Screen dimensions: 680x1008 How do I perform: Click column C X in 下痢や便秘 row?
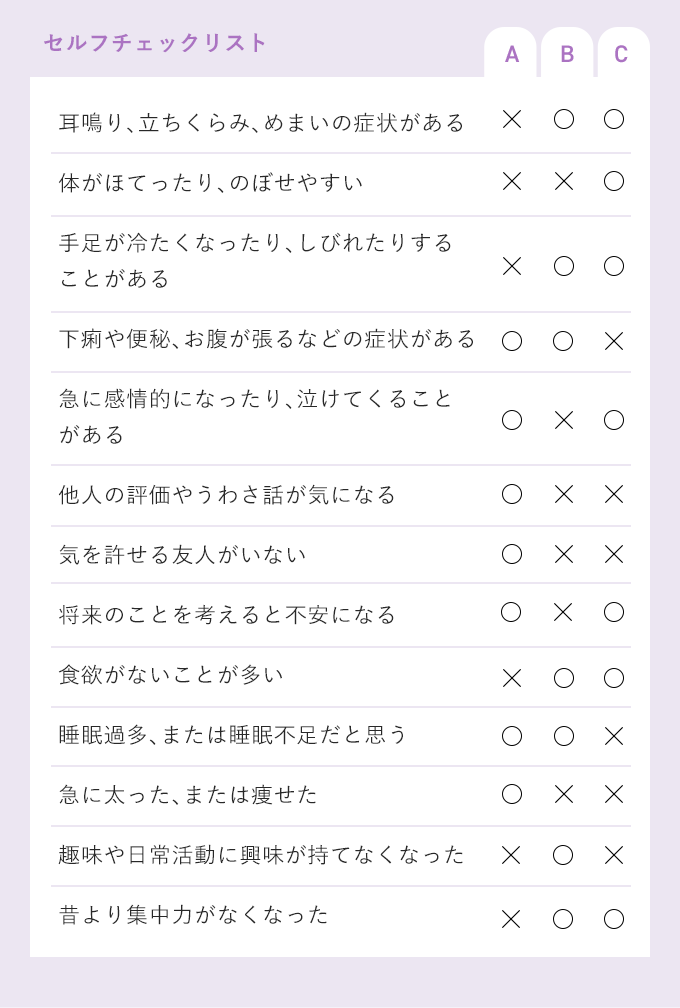point(614,341)
